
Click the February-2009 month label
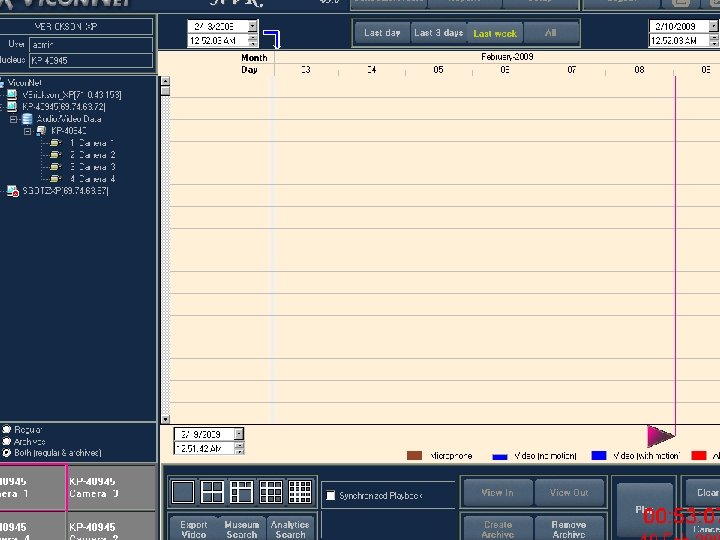click(507, 57)
